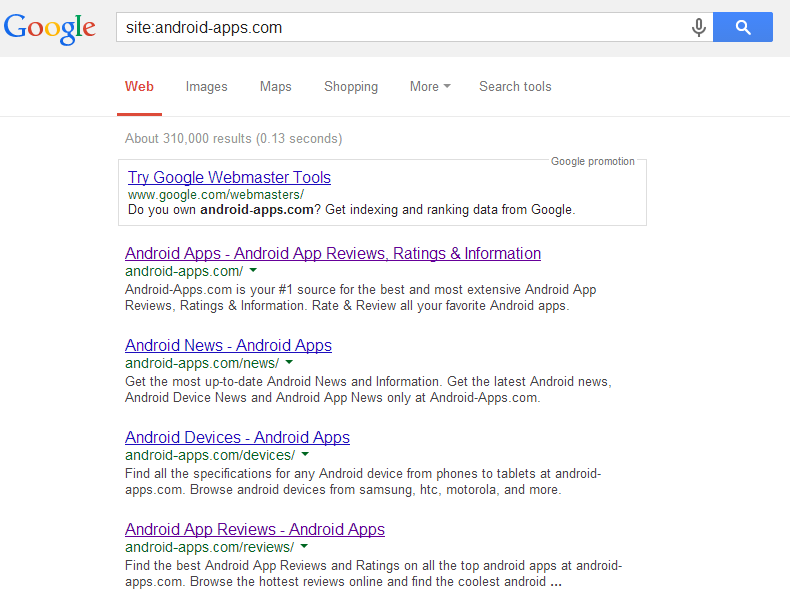Screen dimensions: 790x606
Task: Open Search tools options
Action: (515, 87)
